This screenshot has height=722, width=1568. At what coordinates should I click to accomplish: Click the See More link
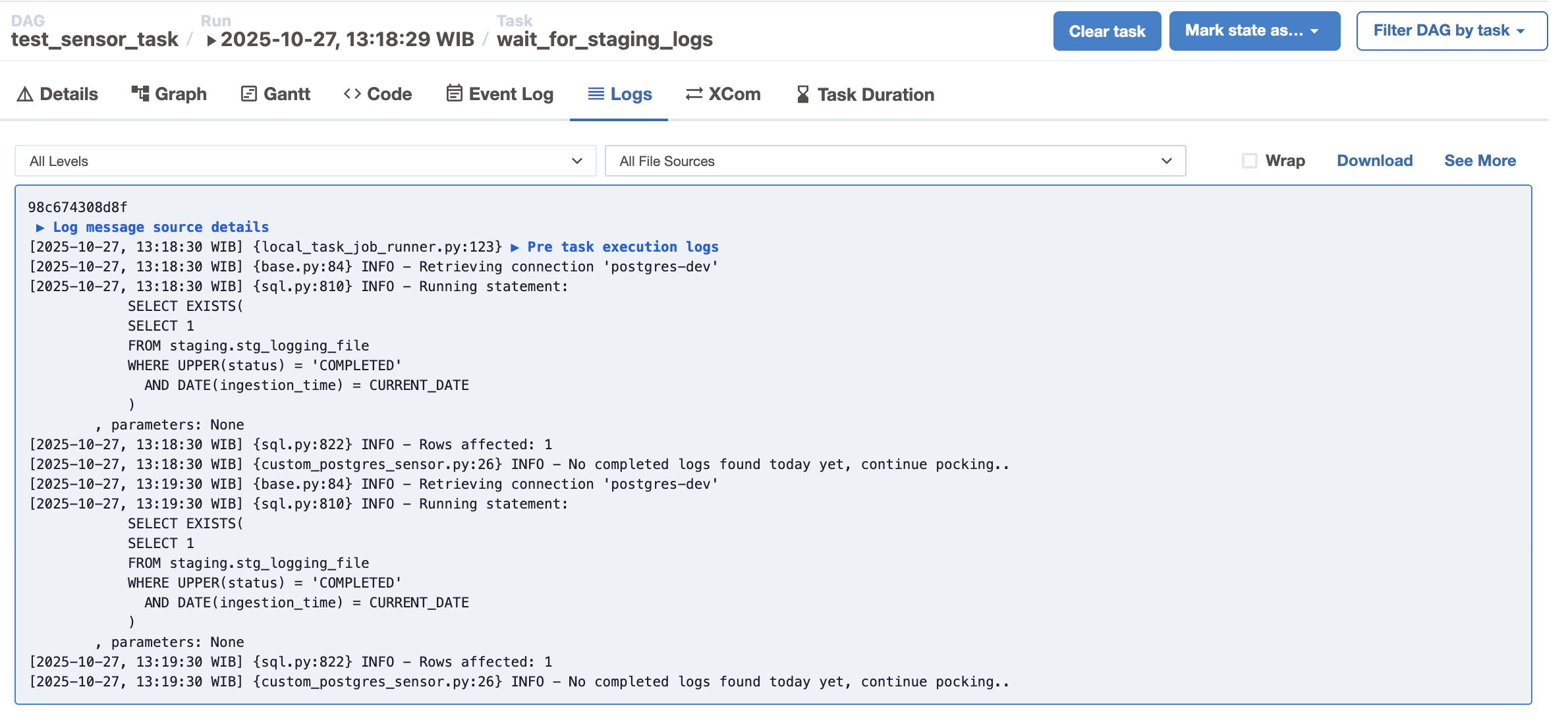tap(1480, 161)
